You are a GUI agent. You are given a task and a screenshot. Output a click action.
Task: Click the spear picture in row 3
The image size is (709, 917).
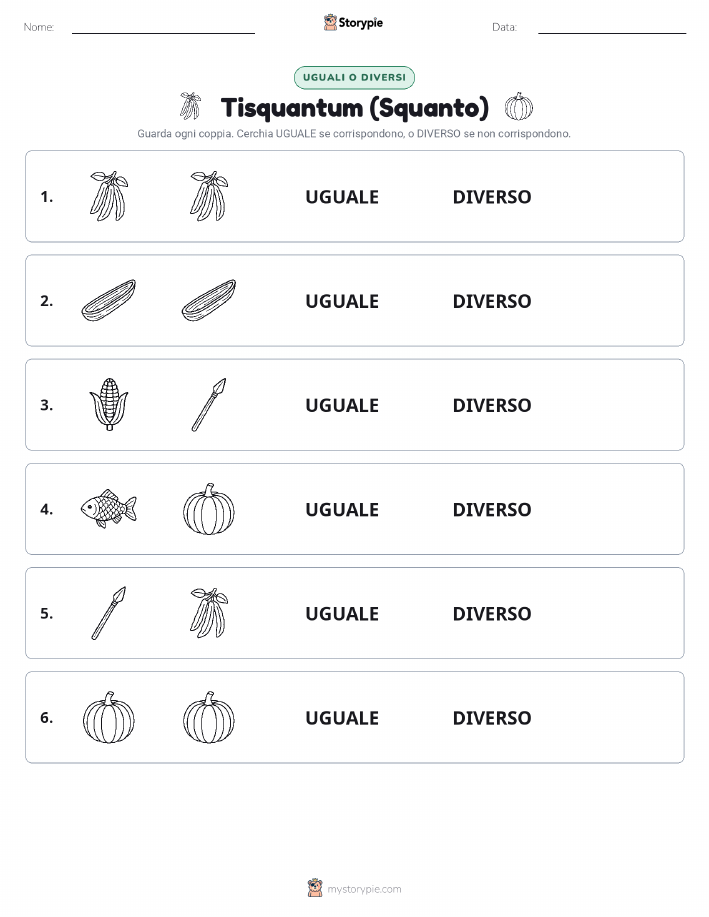point(209,405)
